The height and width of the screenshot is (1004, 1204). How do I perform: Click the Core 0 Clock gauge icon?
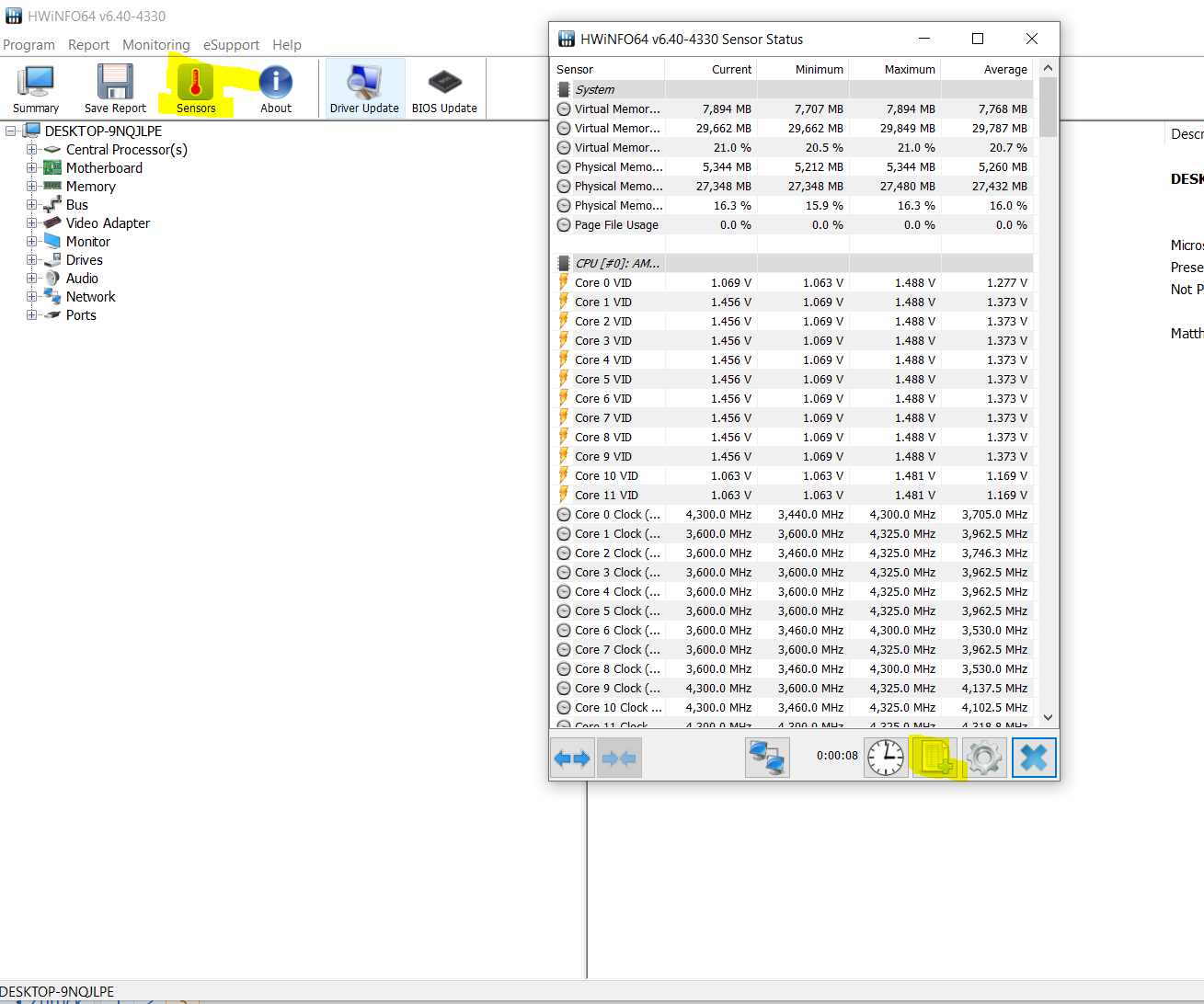coord(564,514)
